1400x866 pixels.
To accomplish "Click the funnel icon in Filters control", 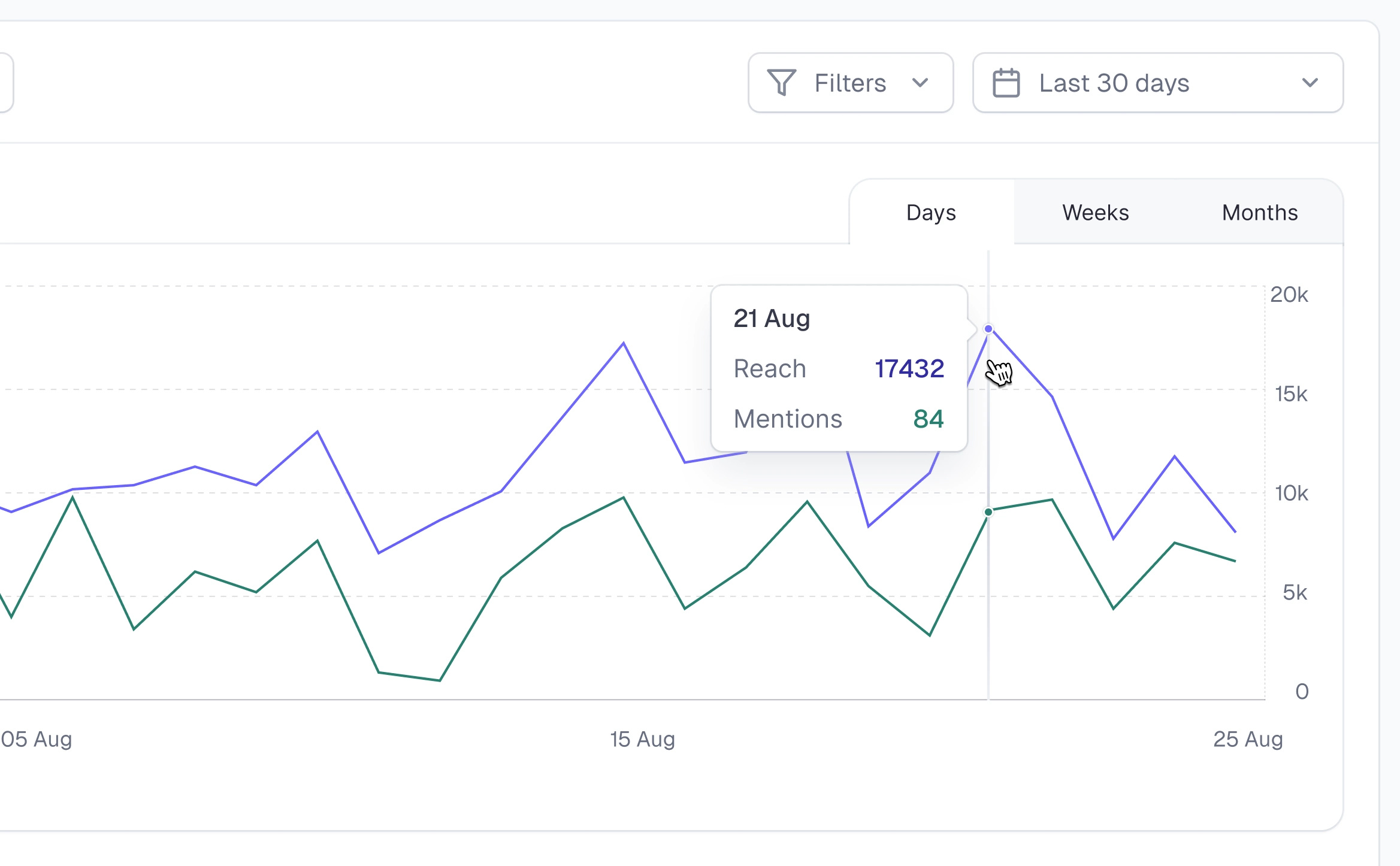I will point(782,83).
